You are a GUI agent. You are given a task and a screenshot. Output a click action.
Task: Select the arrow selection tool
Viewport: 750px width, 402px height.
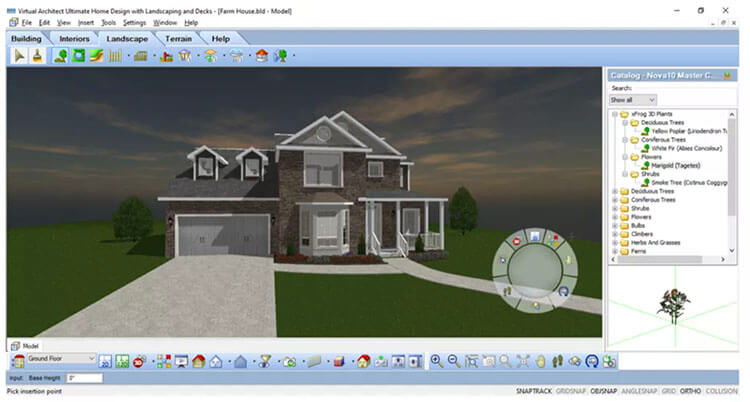[19, 56]
